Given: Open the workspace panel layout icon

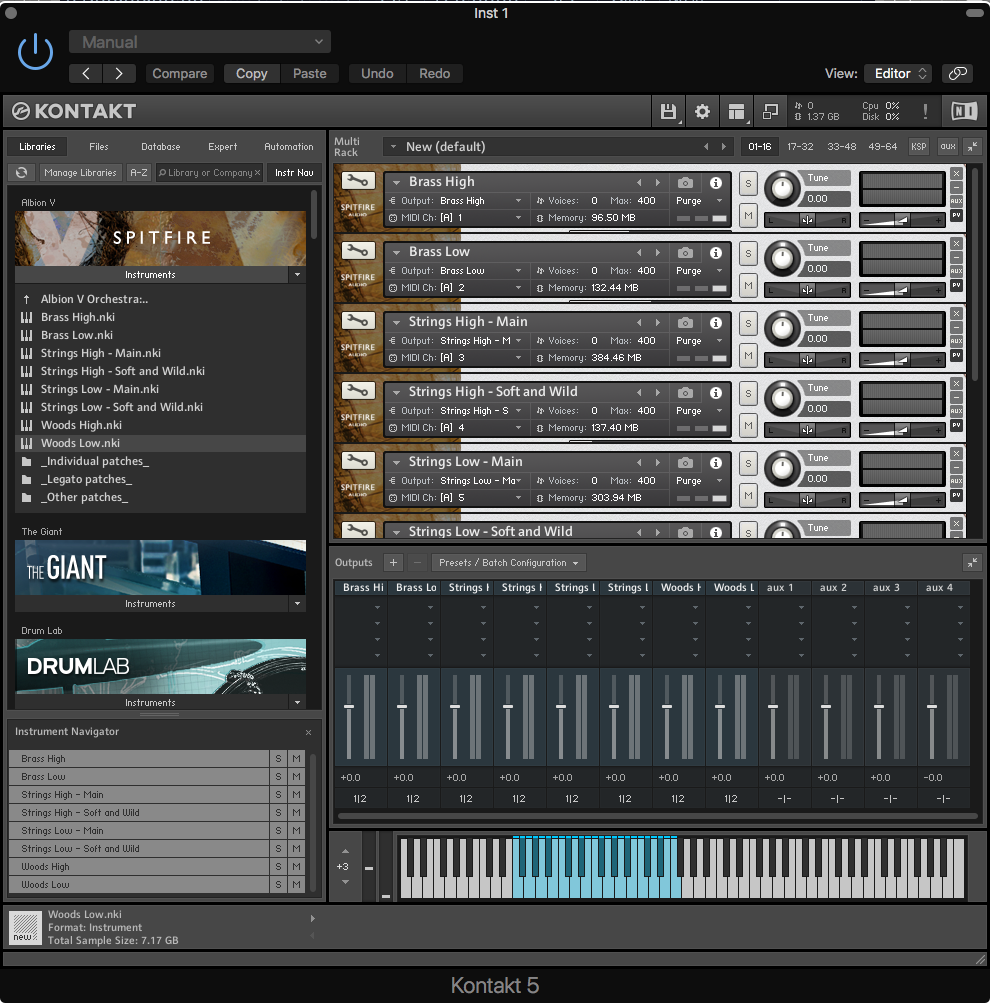Looking at the screenshot, I should point(736,112).
